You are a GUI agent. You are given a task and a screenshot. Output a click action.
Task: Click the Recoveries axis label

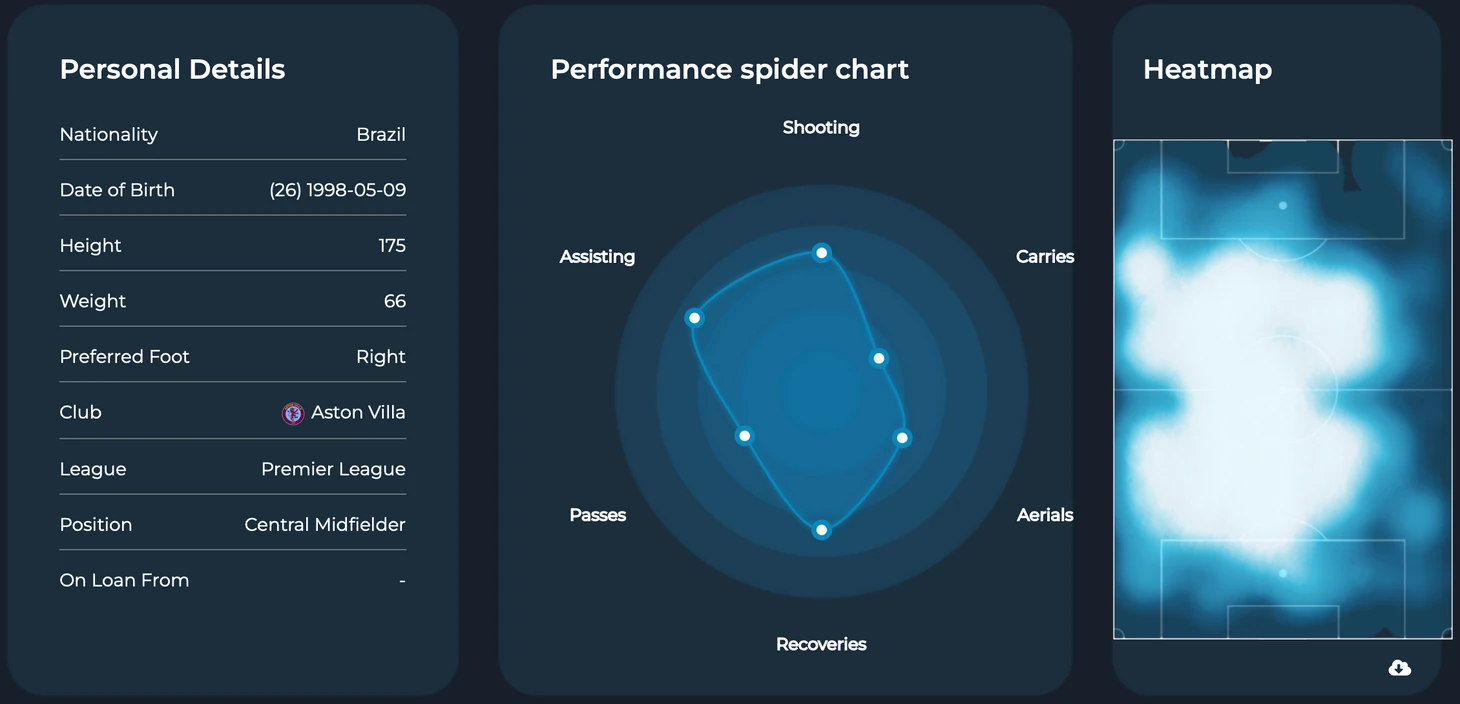point(821,645)
